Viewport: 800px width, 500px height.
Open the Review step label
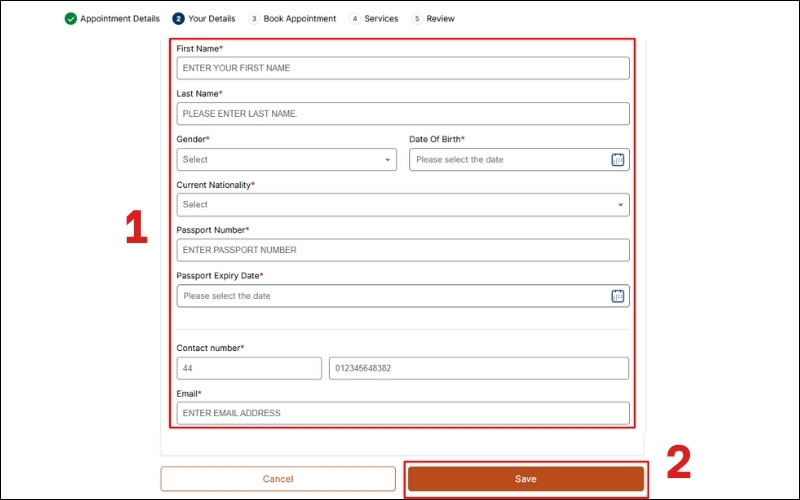(x=440, y=19)
